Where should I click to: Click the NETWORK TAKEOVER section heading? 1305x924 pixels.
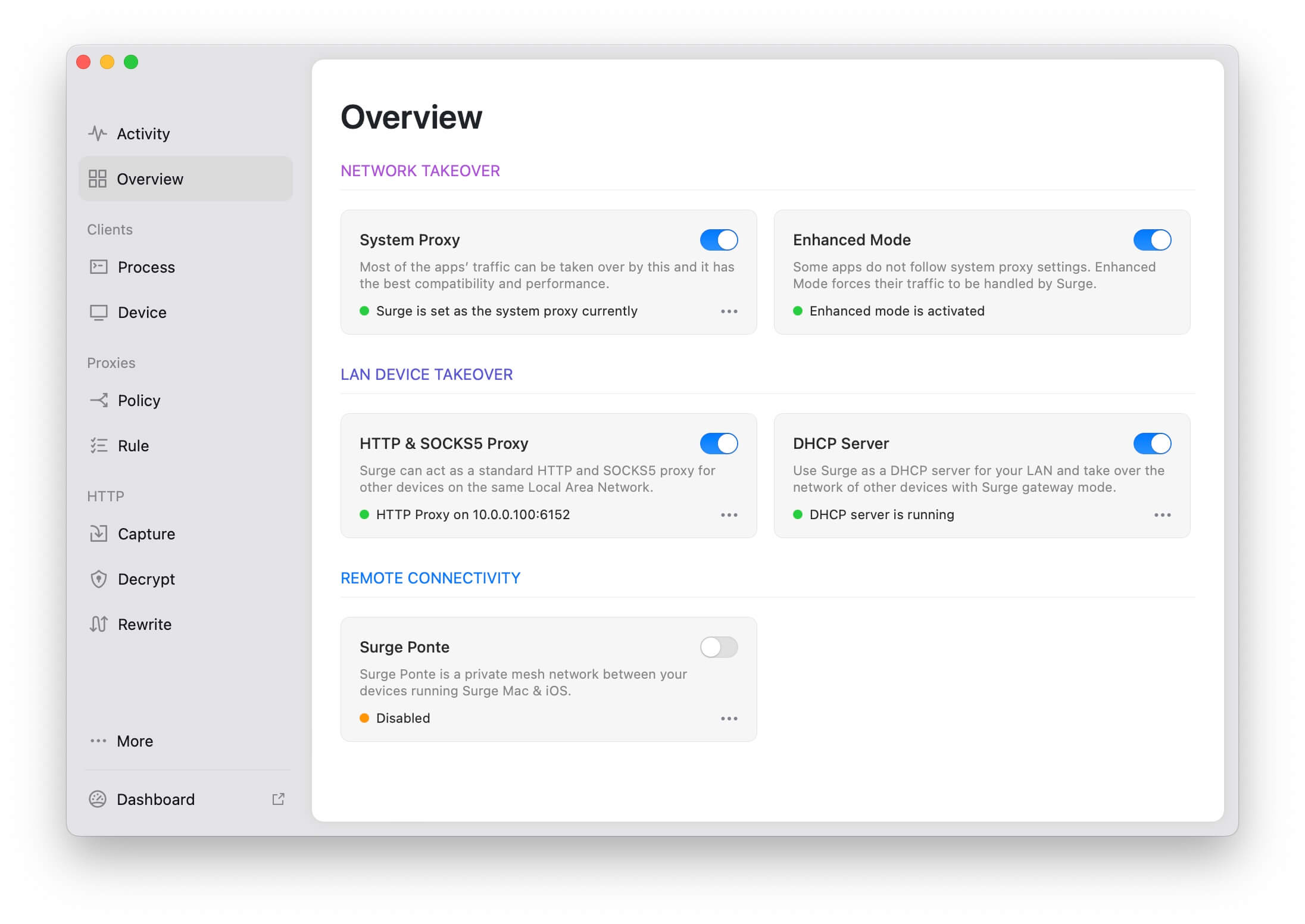pyautogui.click(x=420, y=171)
